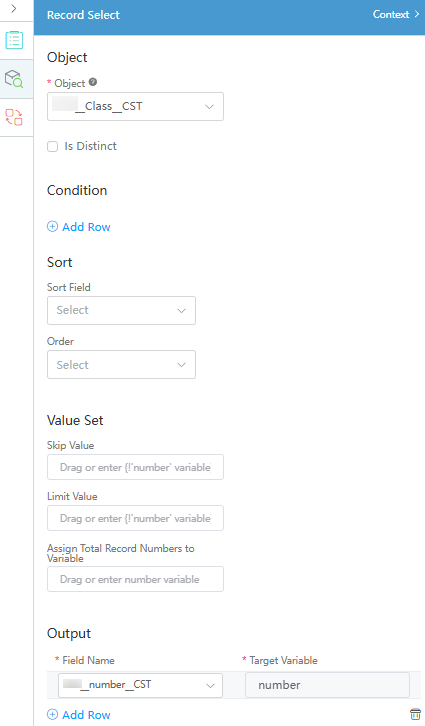Delete the output row with trash icon
Image resolution: width=425 pixels, height=726 pixels.
pyautogui.click(x=415, y=714)
